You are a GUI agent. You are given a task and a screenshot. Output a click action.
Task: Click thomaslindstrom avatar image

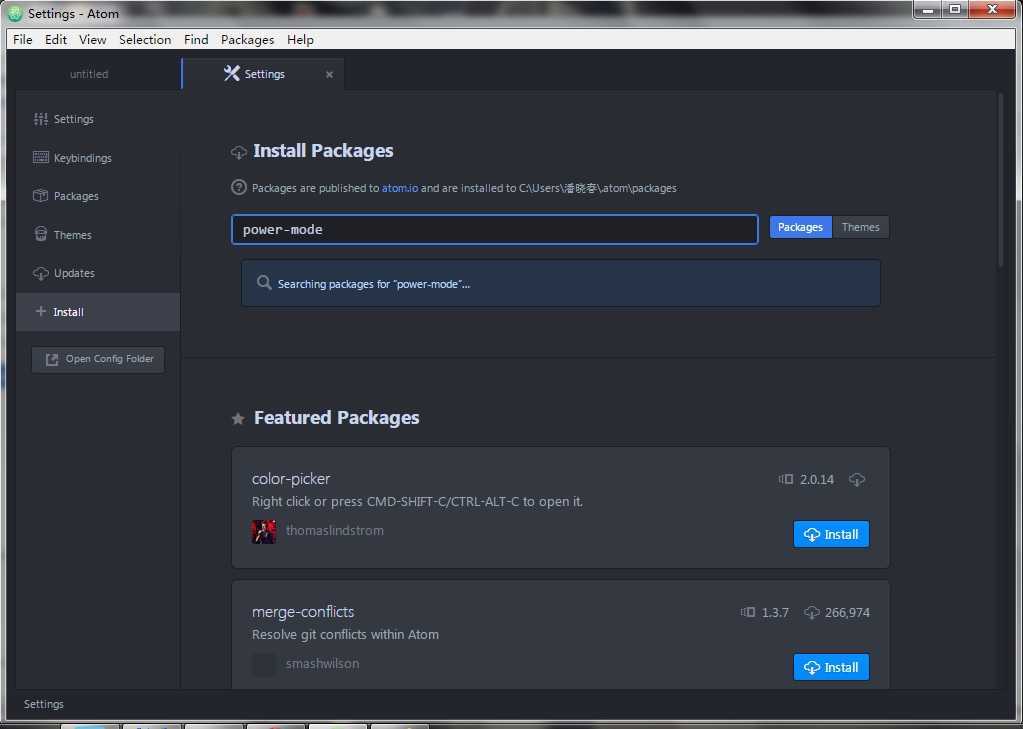(264, 531)
